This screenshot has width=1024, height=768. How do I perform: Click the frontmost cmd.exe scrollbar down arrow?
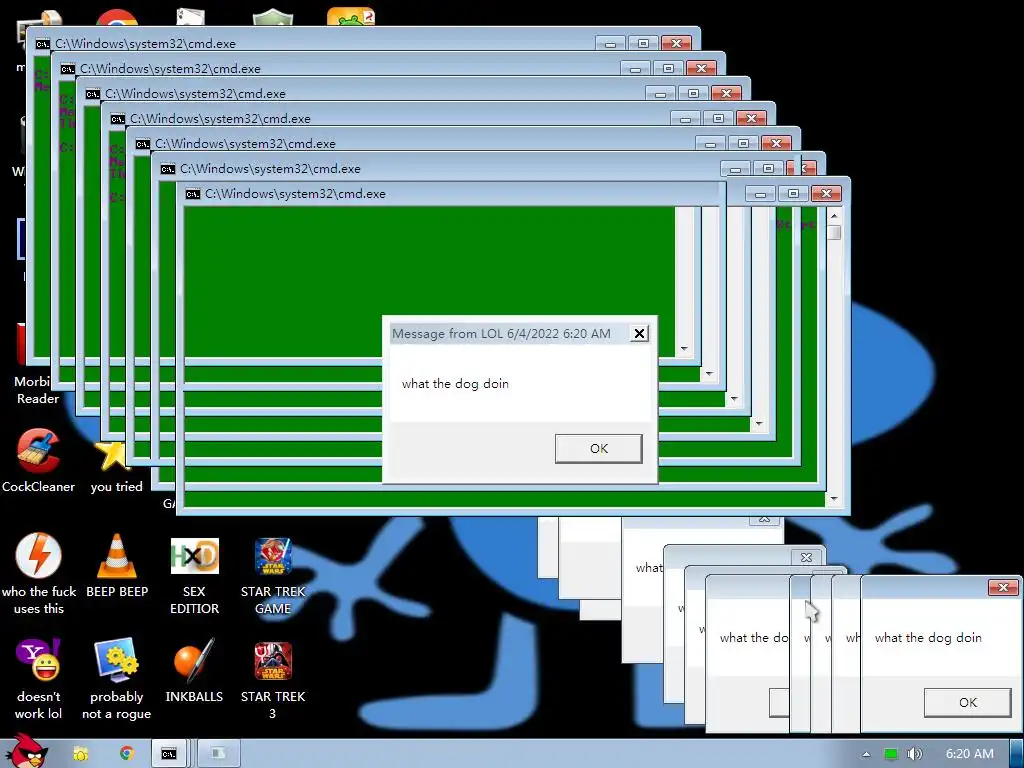tap(834, 499)
